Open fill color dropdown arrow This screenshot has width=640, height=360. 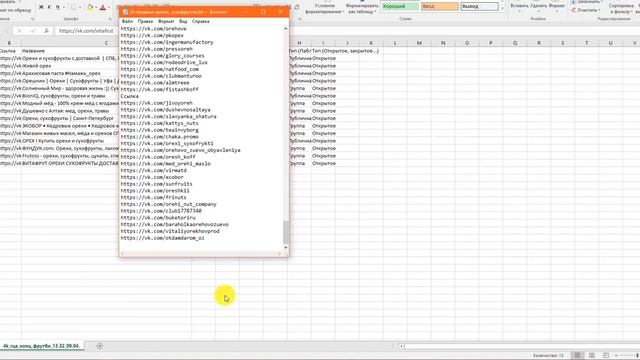click(96, 7)
